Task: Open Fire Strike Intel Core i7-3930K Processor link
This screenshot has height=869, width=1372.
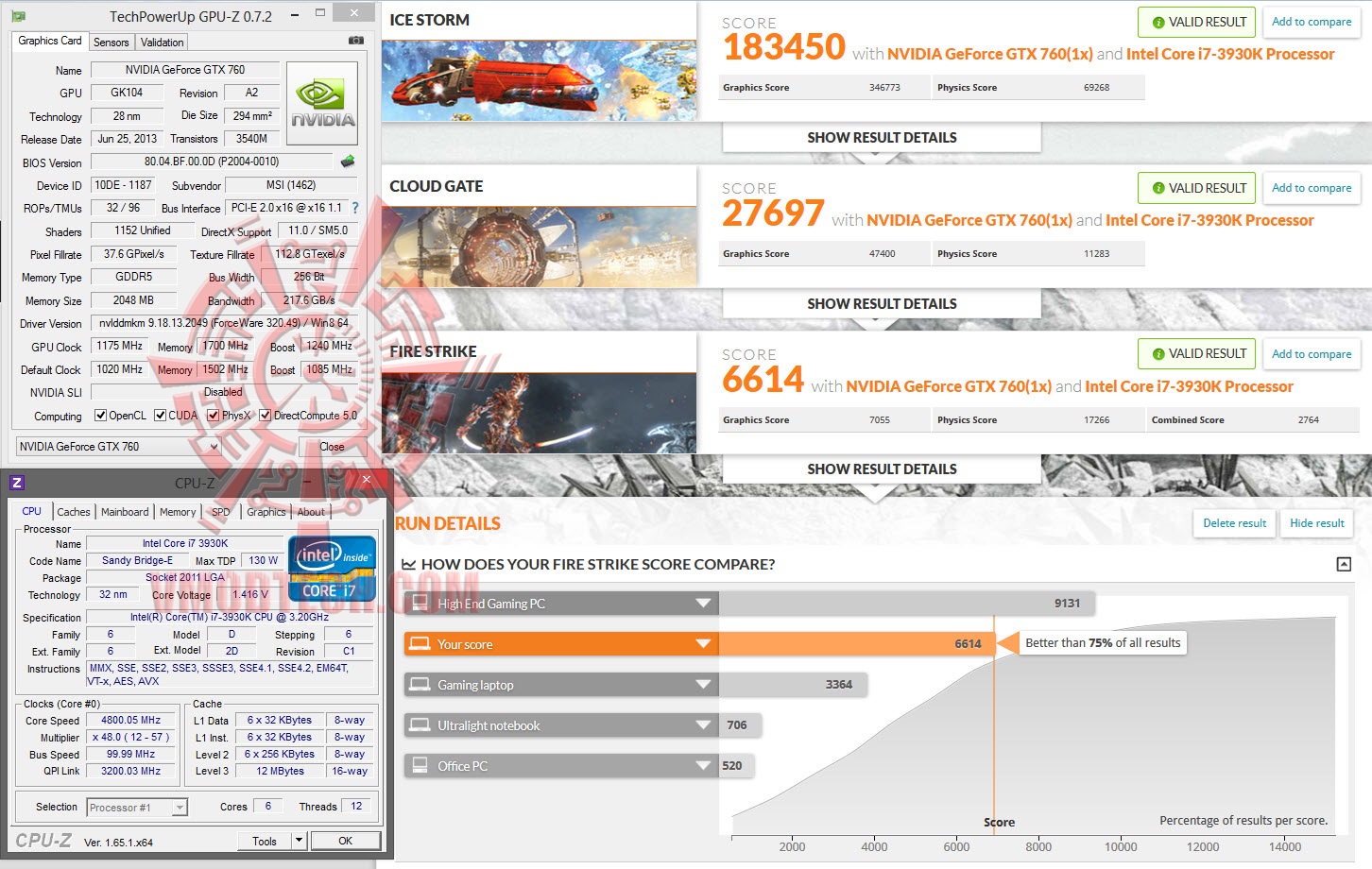Action: tap(1190, 386)
